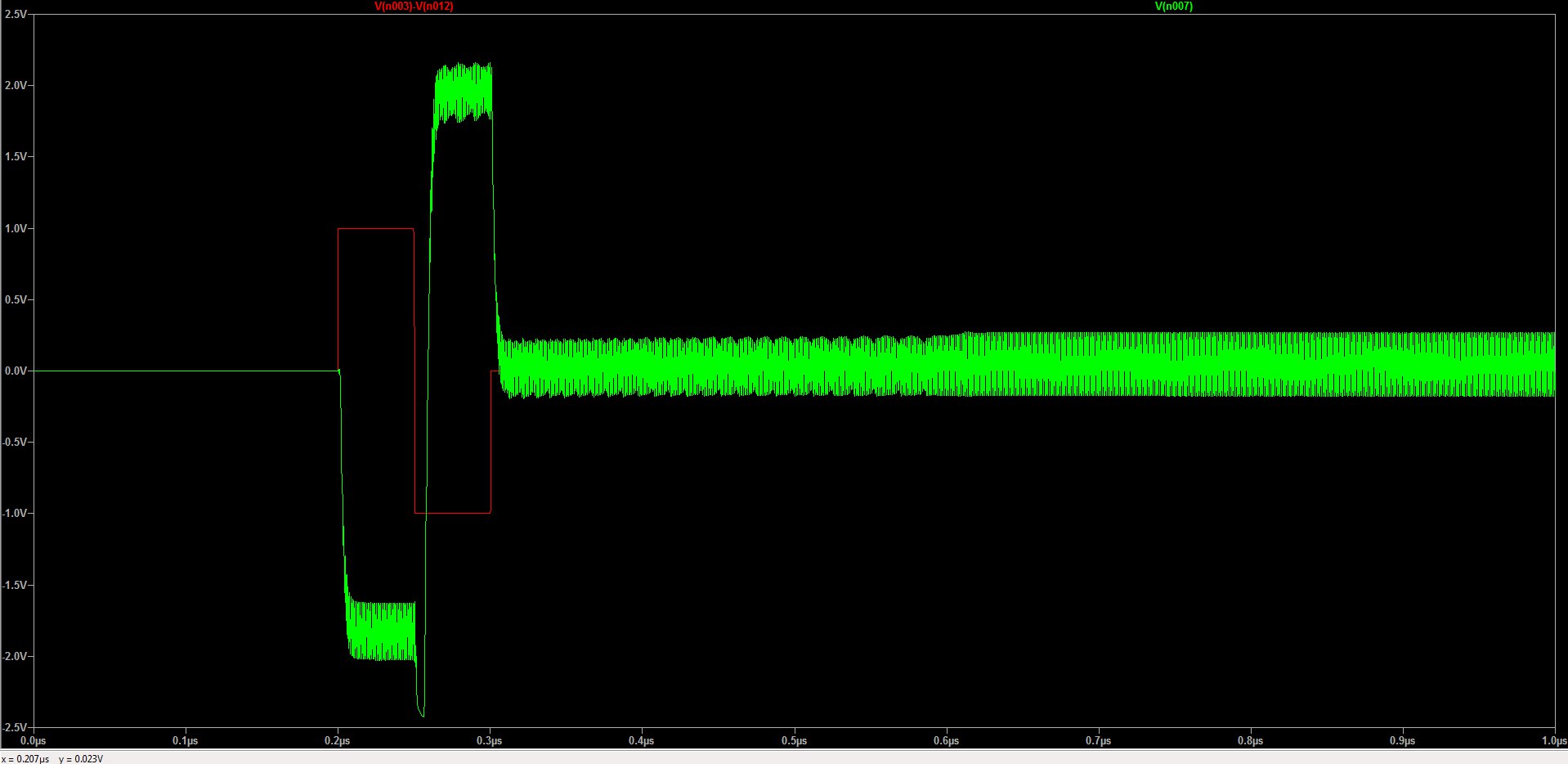
Task: Click the -2.5V vertical axis label
Action: pyautogui.click(x=14, y=727)
